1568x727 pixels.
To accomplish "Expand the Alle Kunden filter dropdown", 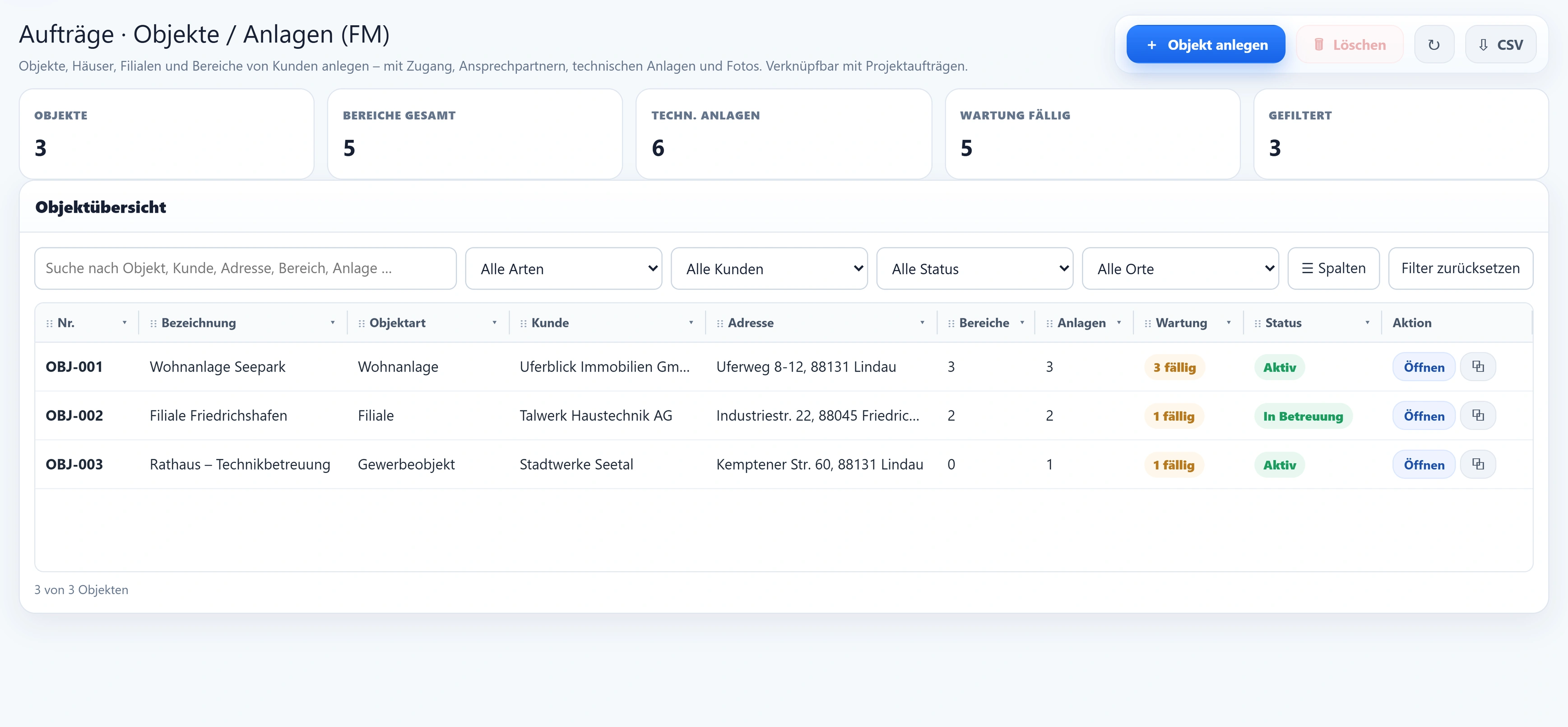I will point(770,269).
